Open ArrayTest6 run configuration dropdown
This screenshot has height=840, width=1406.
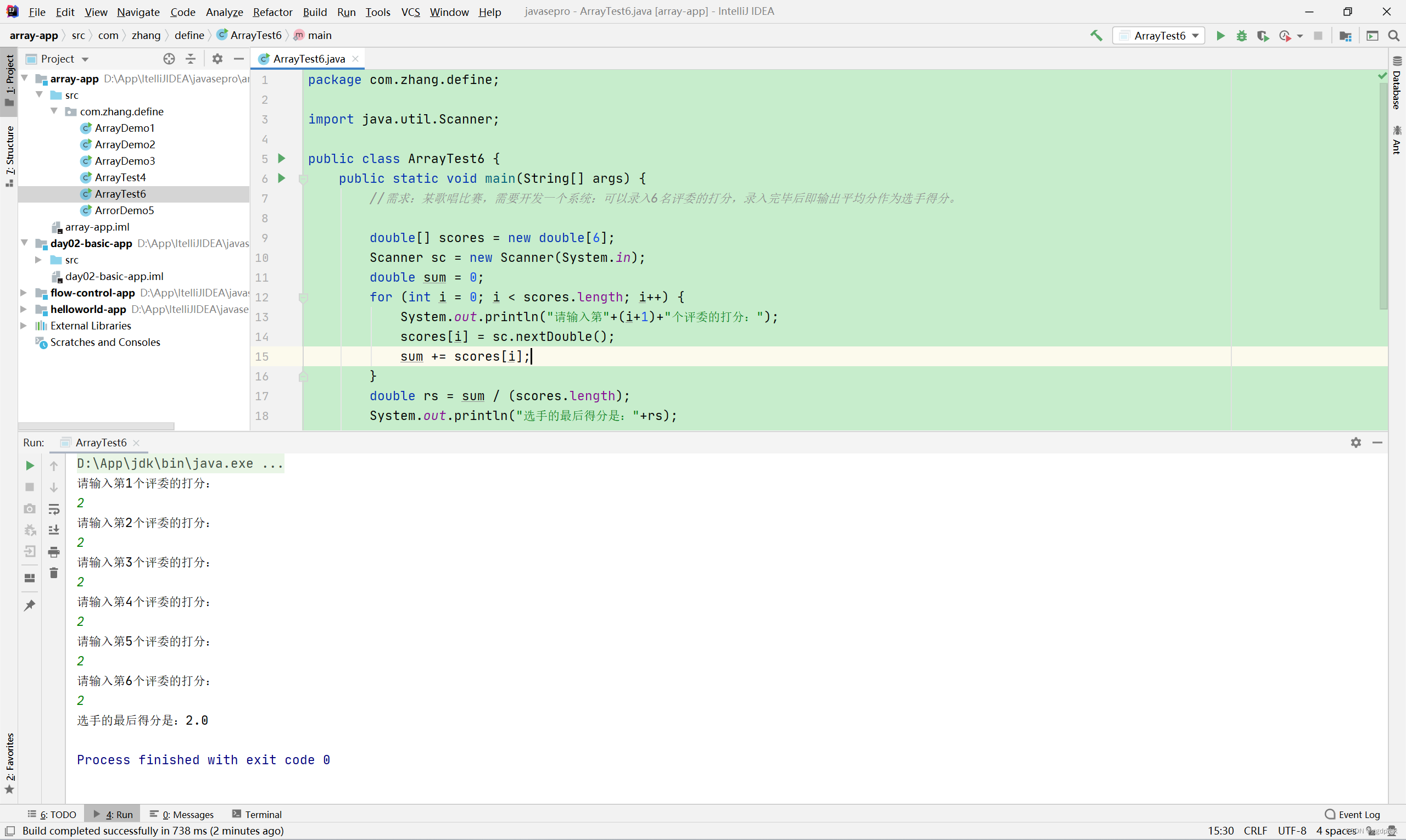tap(1159, 36)
